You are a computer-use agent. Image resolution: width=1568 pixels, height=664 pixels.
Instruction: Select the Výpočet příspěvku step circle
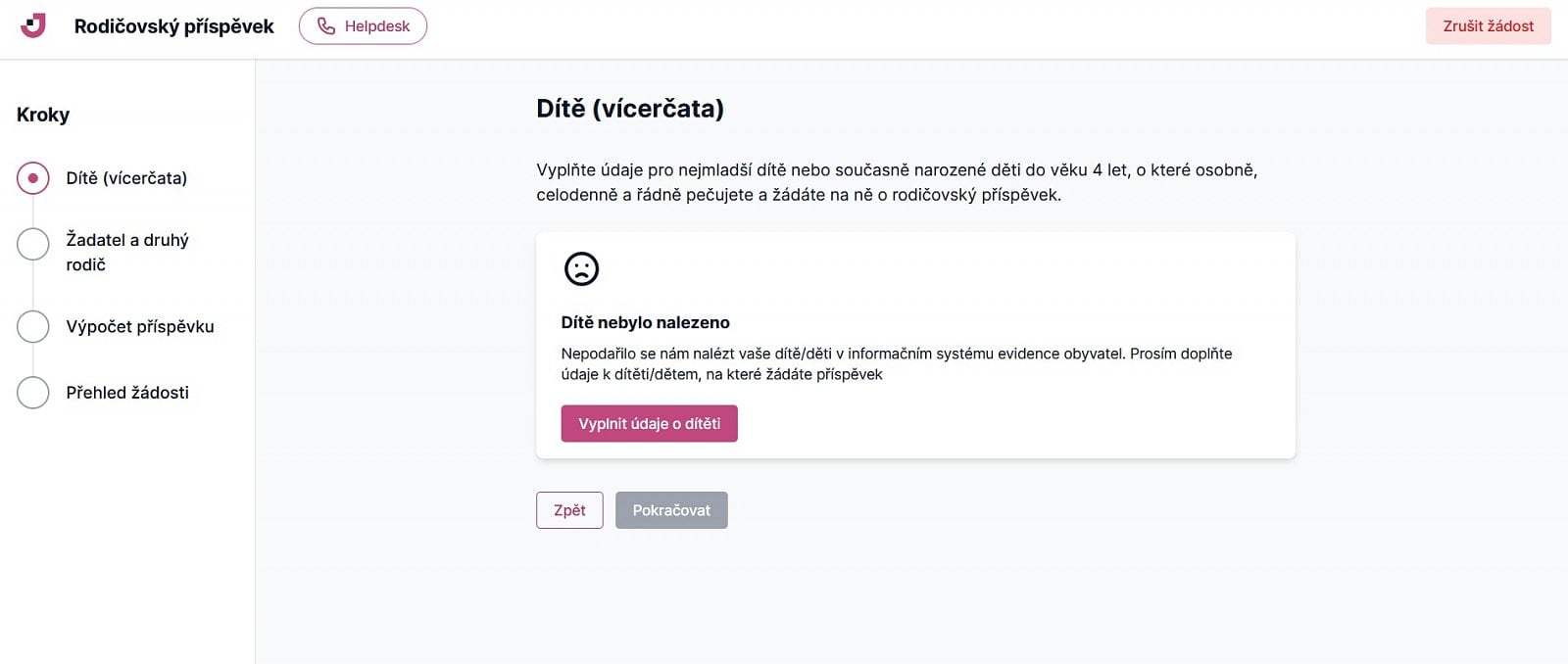point(33,327)
